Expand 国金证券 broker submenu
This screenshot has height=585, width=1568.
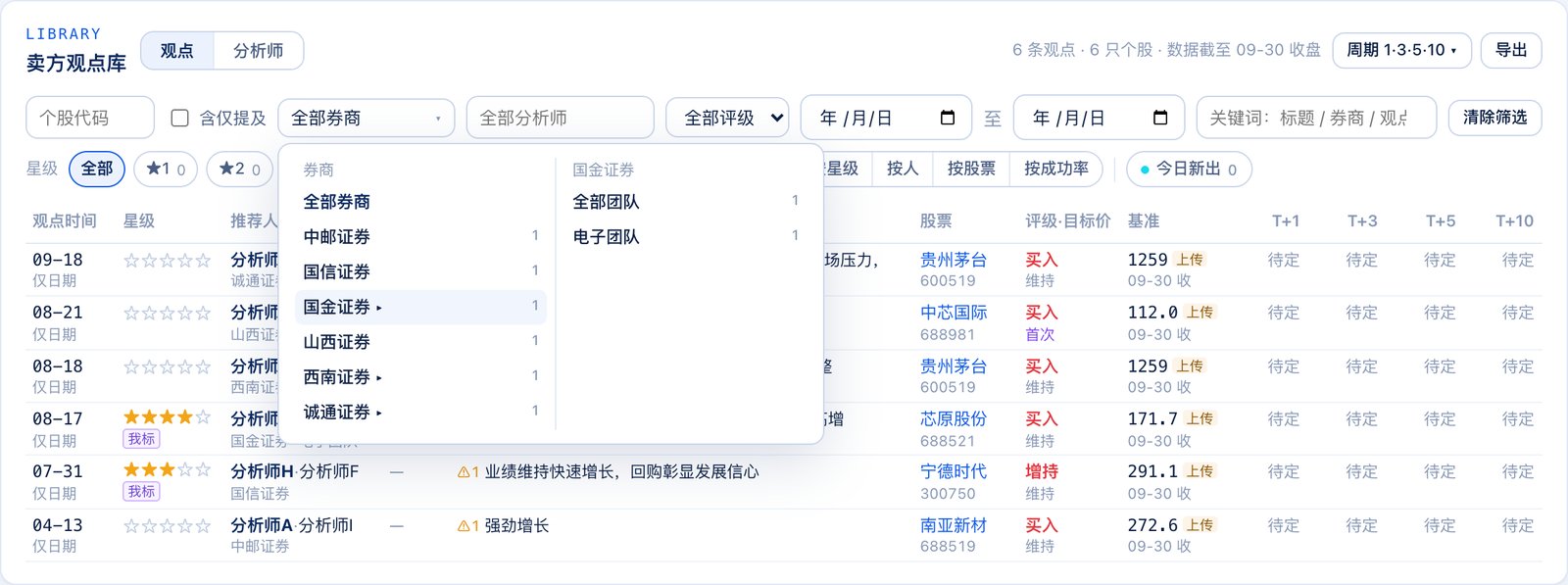(x=420, y=307)
